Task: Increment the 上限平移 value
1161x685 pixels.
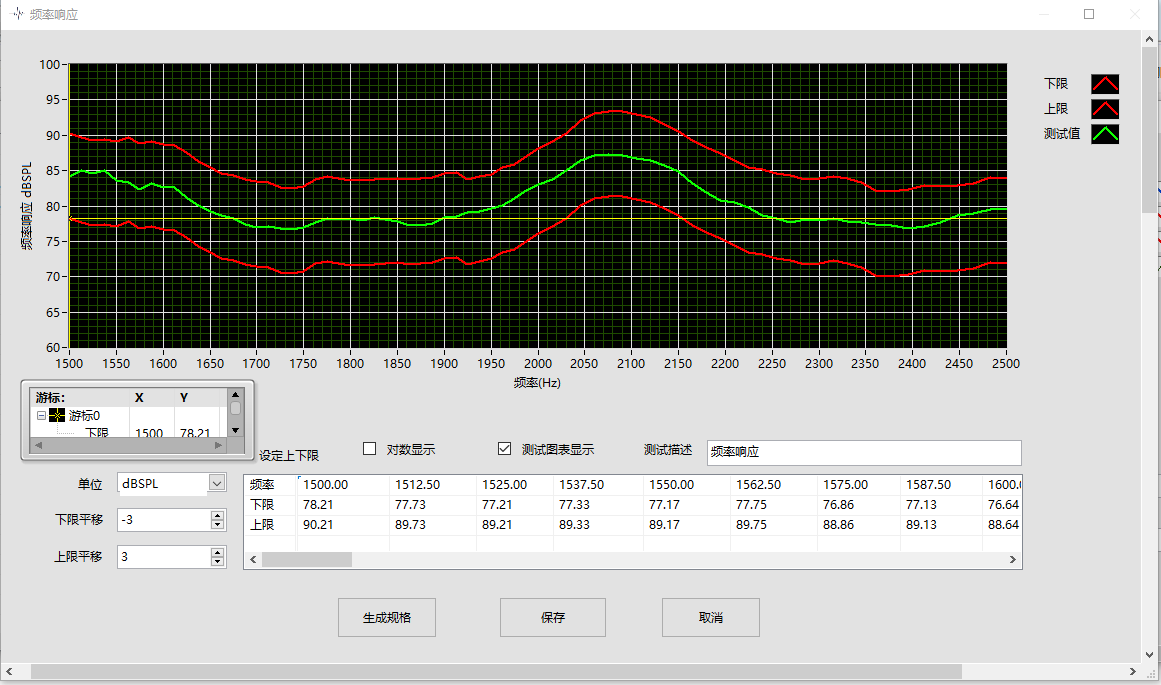Action: click(x=217, y=552)
